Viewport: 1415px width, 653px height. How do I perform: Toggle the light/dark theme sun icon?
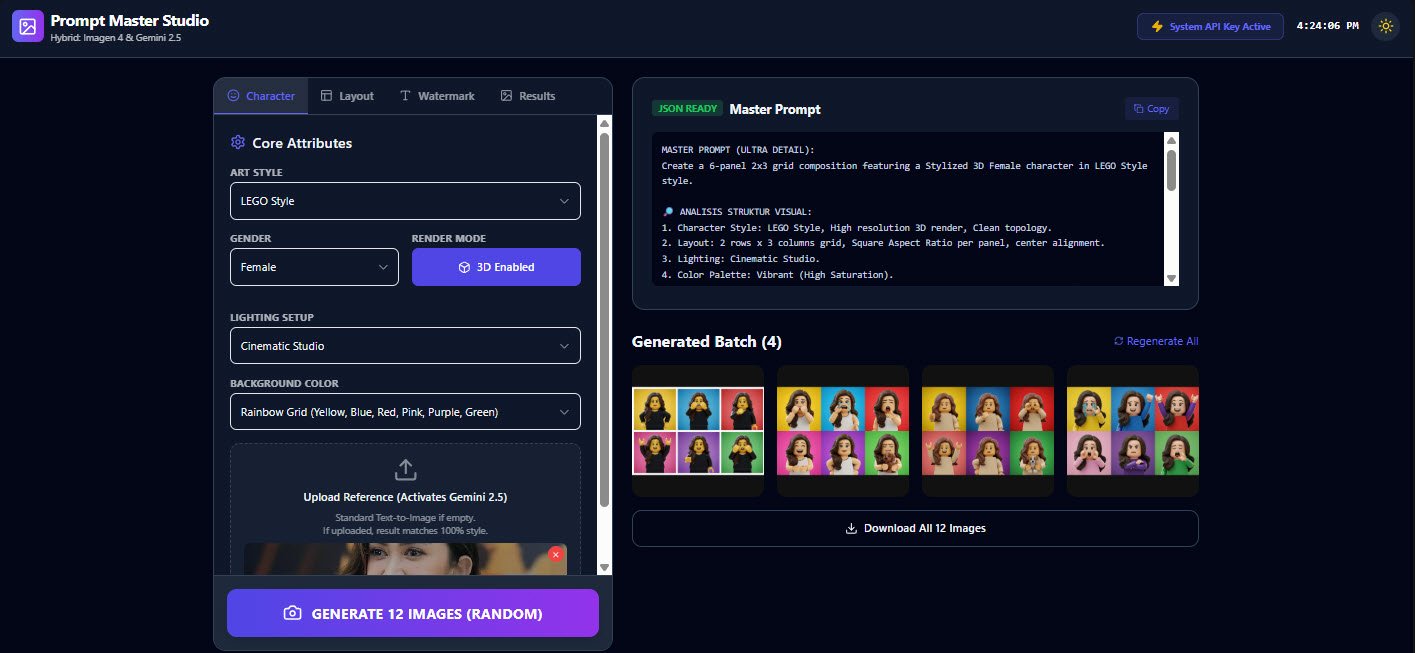[1386, 26]
